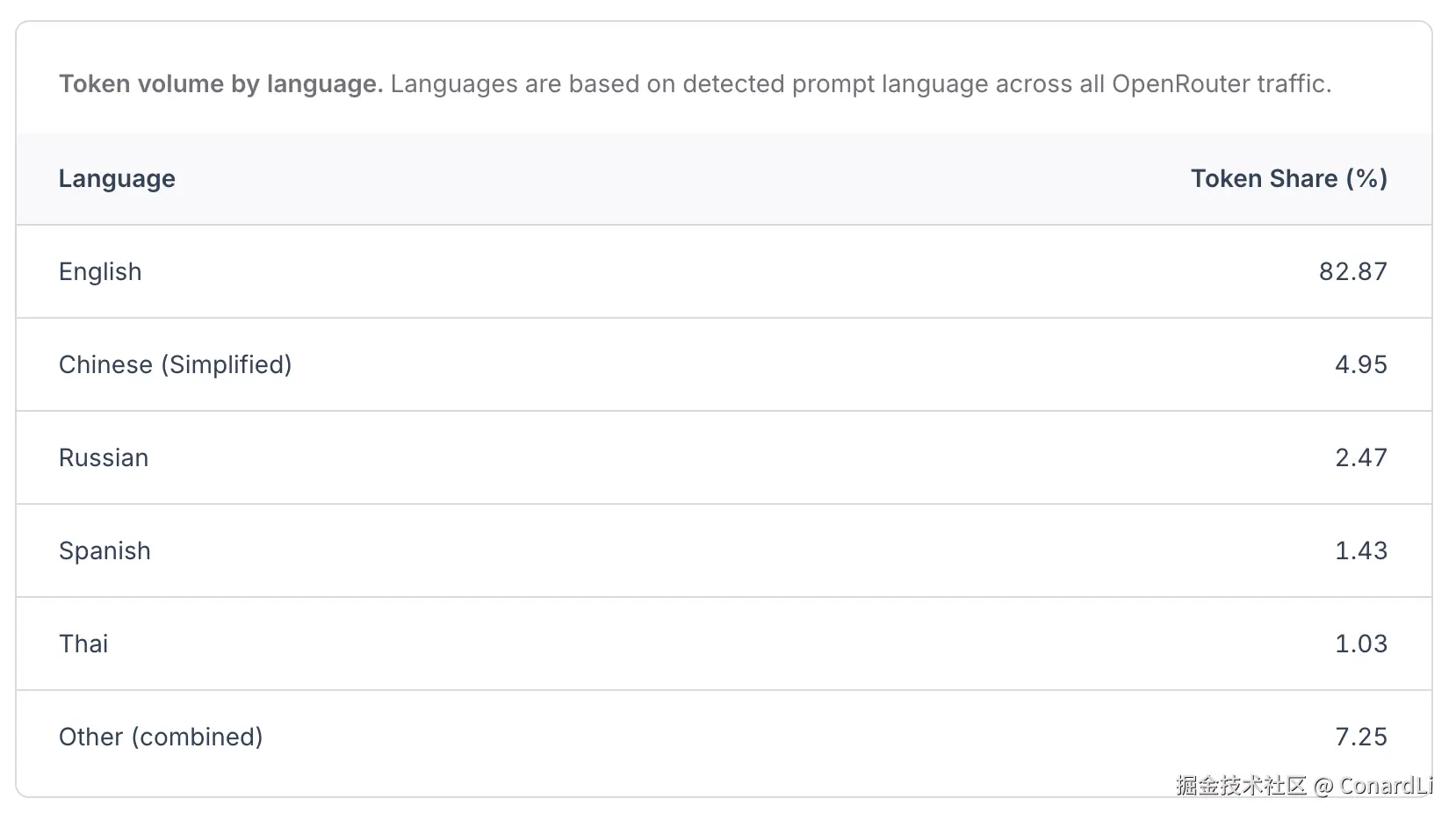Click the 1.03 token share value
1456x820 pixels.
tap(1360, 644)
